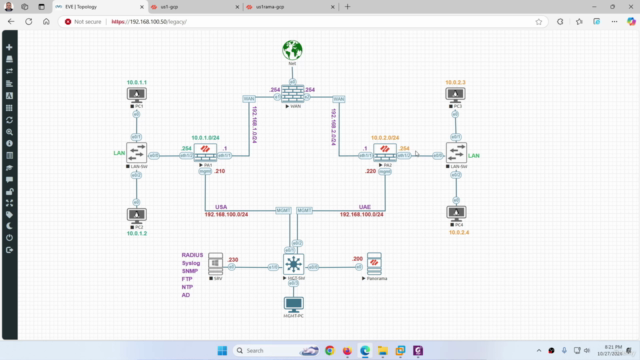The height and width of the screenshot is (360, 640).
Task: Select the Net globe cloud node
Action: click(292, 50)
